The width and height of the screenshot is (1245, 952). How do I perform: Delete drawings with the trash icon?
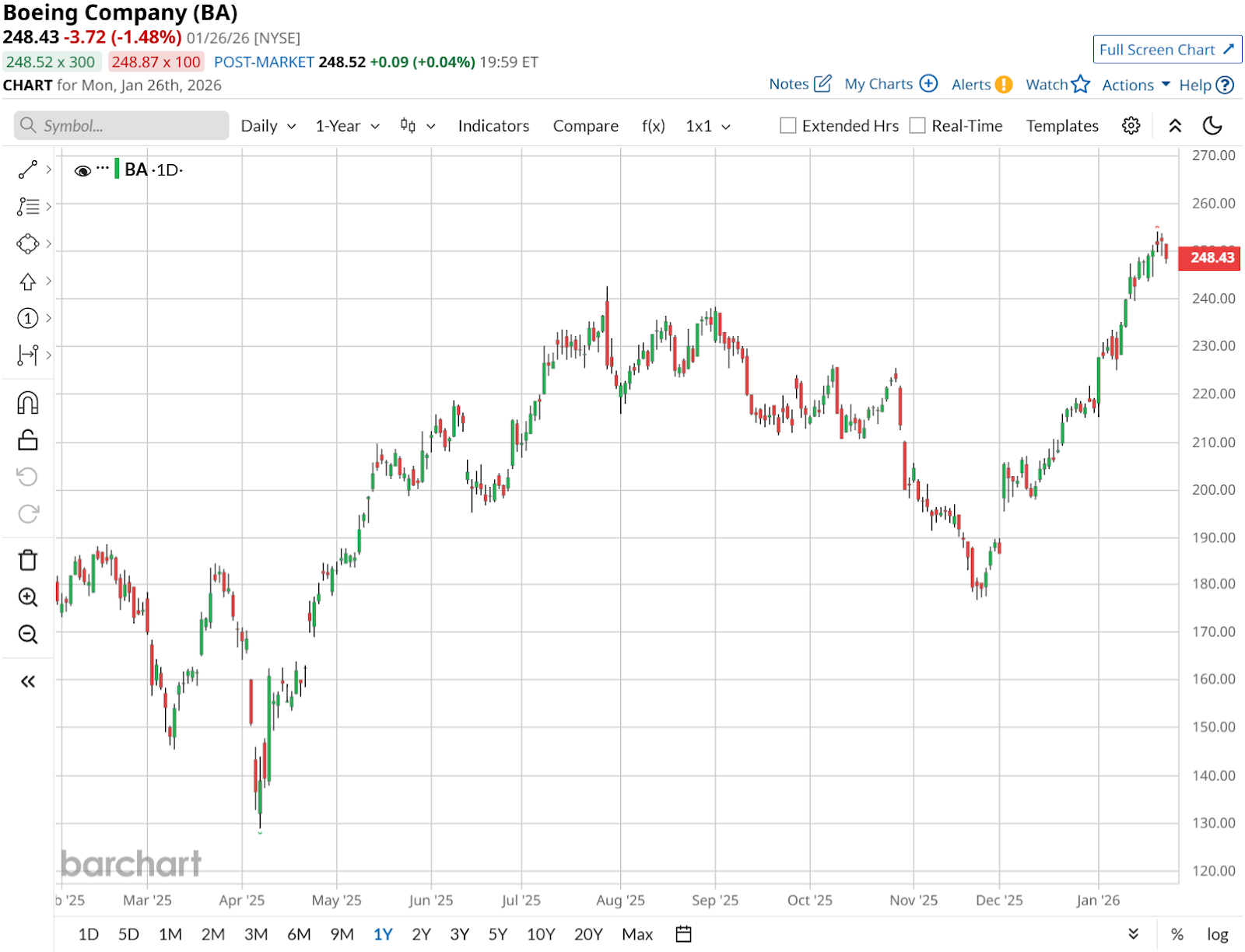28,560
